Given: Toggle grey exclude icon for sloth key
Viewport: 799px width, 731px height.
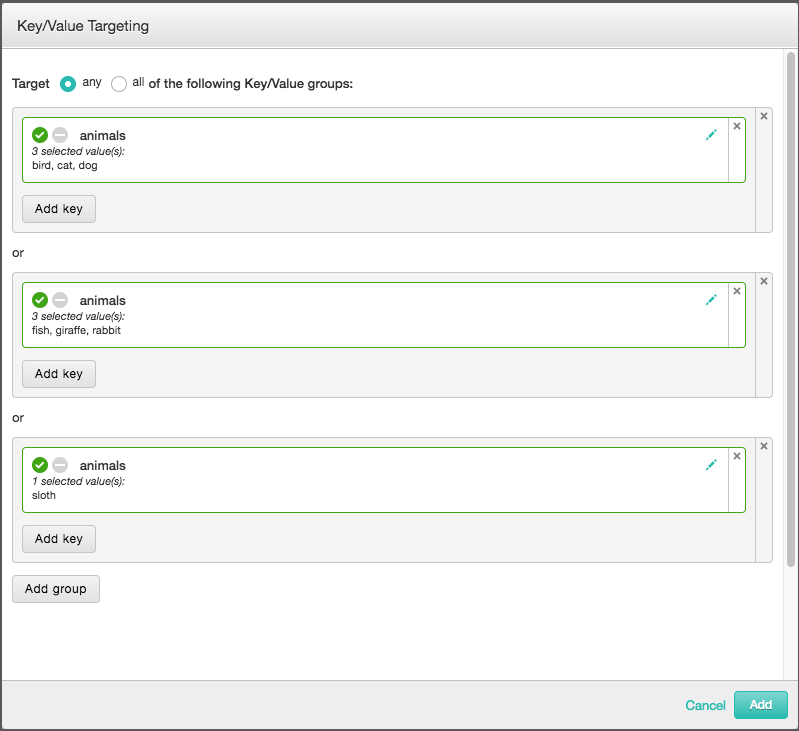Looking at the screenshot, I should coord(60,465).
